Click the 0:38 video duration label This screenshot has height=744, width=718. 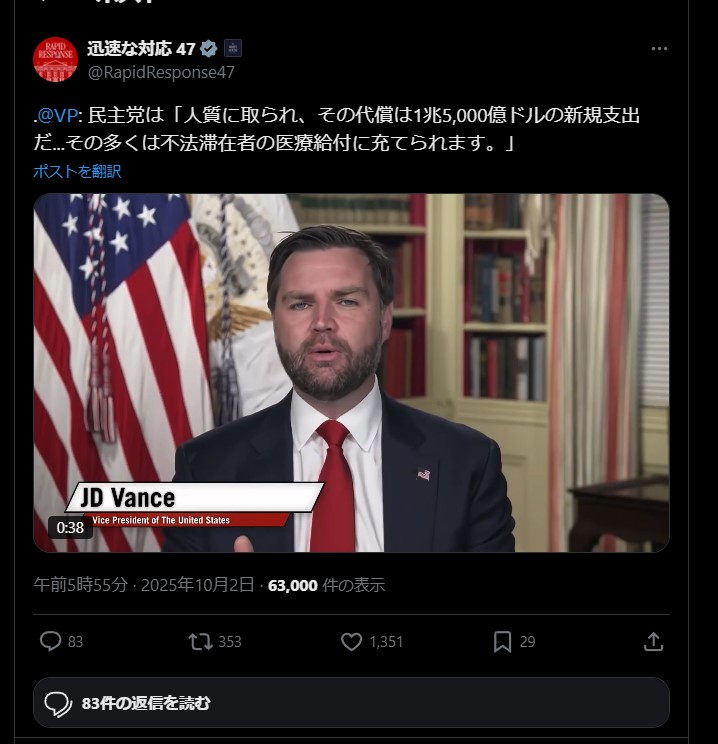pos(70,527)
